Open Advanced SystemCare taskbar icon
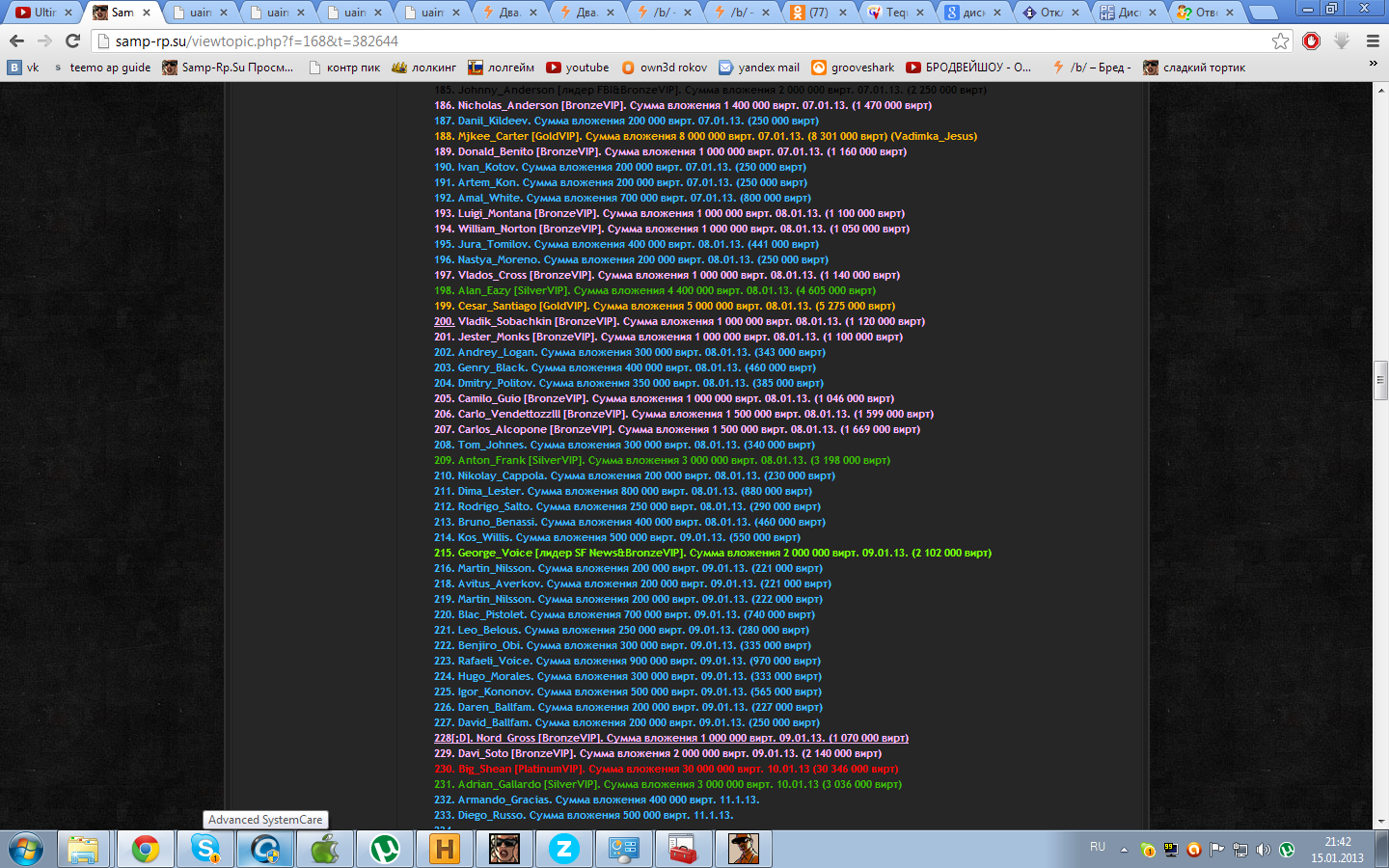This screenshot has height=868, width=1389. click(264, 849)
